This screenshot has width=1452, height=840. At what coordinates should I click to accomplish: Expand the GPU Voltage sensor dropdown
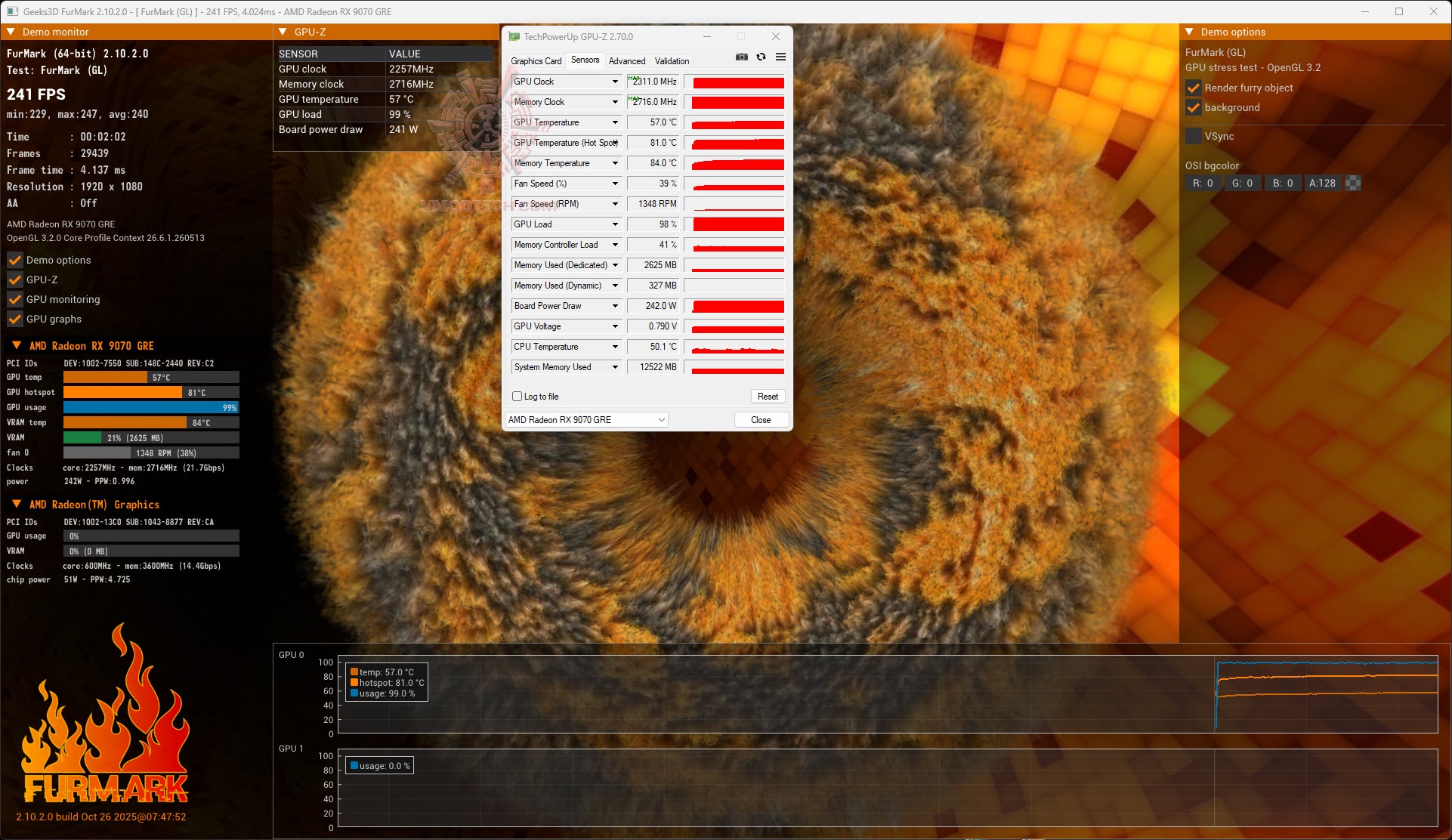(616, 326)
